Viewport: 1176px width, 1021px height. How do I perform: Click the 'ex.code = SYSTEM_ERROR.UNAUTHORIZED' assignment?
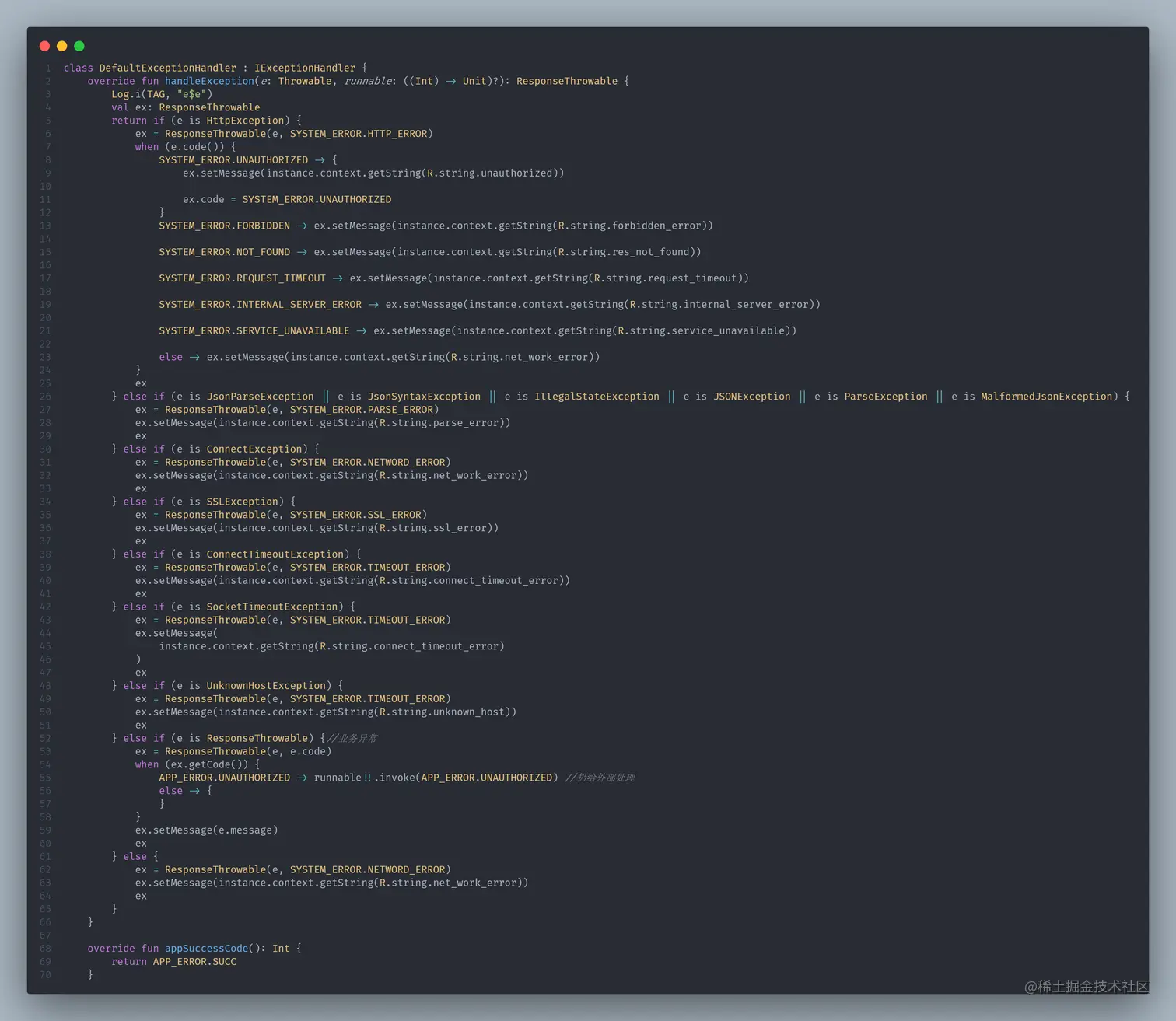coord(287,200)
